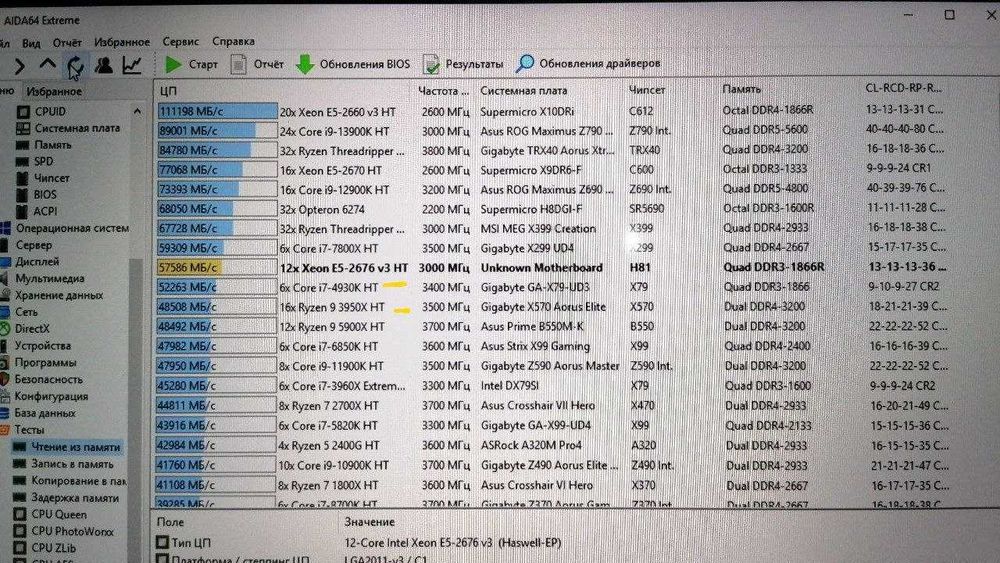Select Операционная система tree item

[x=65, y=228]
